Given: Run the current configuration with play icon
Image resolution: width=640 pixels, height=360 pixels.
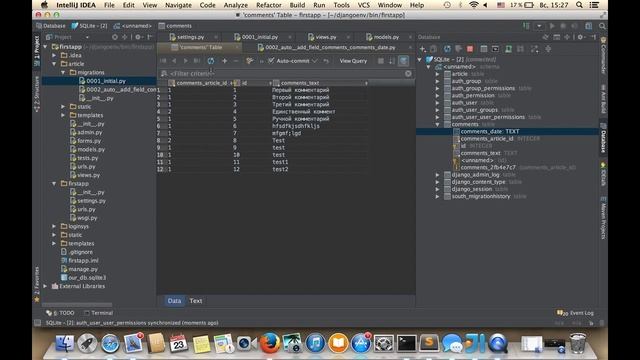Looking at the screenshot, I should [x=552, y=26].
